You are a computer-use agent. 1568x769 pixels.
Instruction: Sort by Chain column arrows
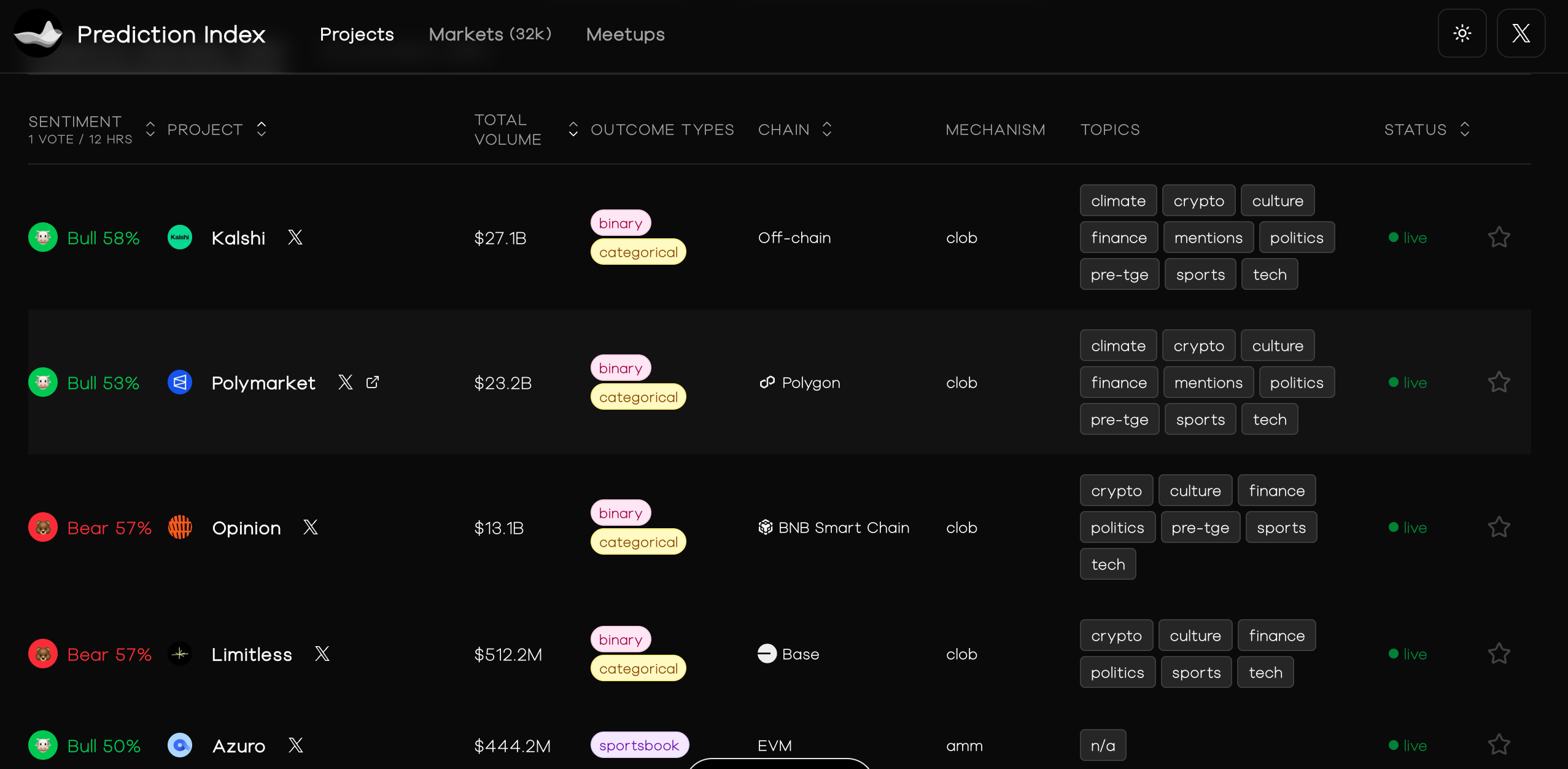pos(827,130)
